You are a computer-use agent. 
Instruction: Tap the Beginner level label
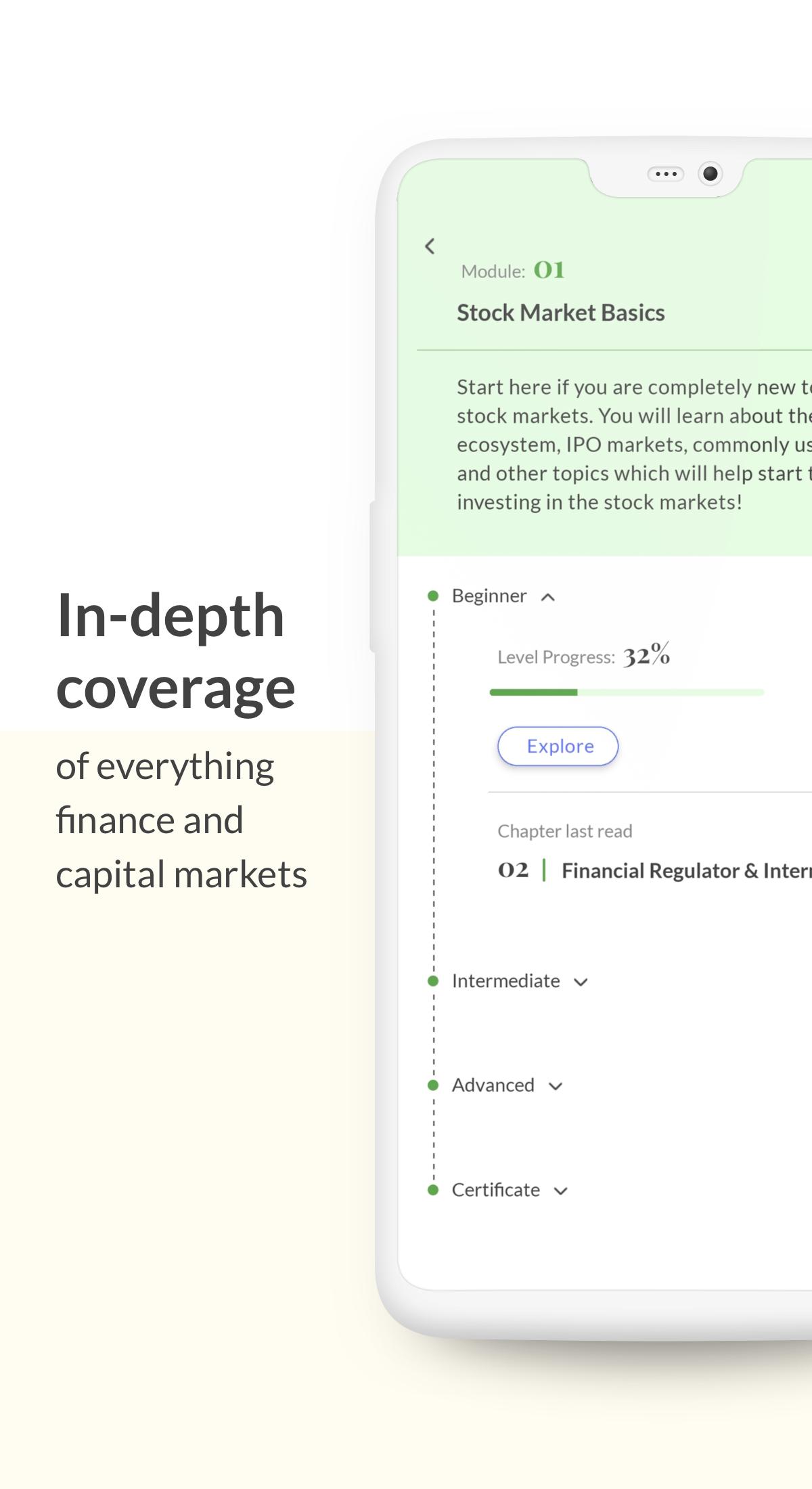point(489,596)
